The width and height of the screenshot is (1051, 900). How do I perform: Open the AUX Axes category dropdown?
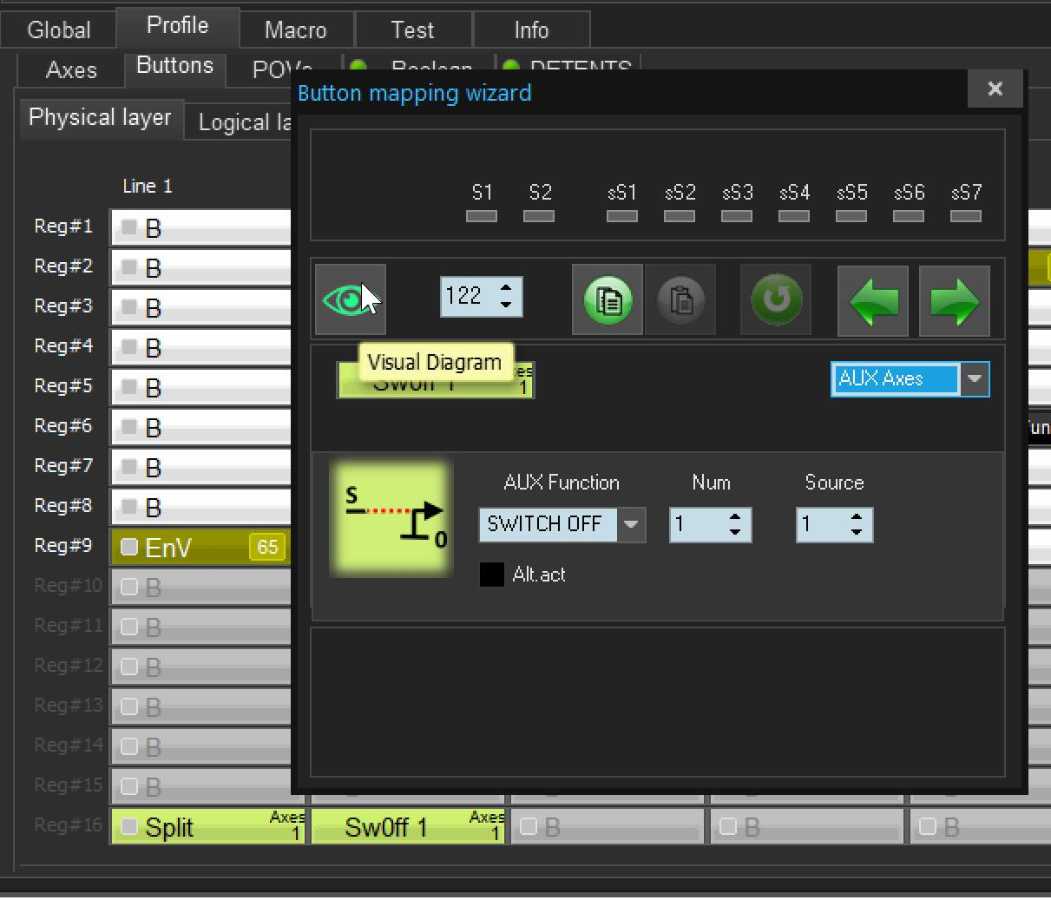point(975,380)
